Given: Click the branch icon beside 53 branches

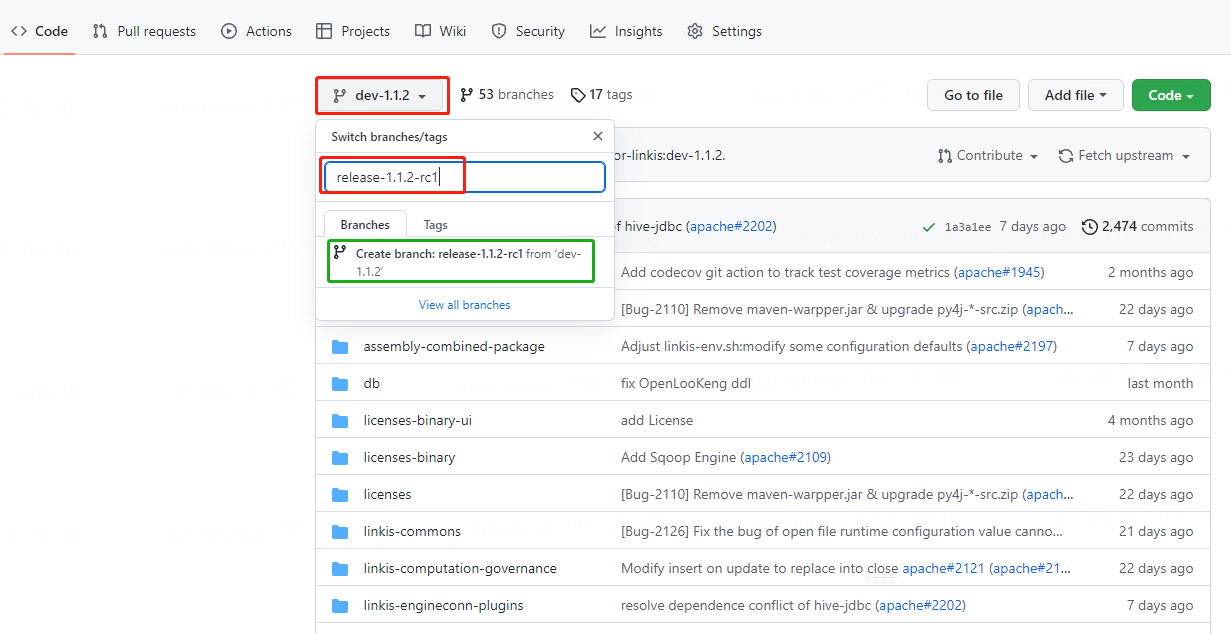Looking at the screenshot, I should click(x=467, y=95).
